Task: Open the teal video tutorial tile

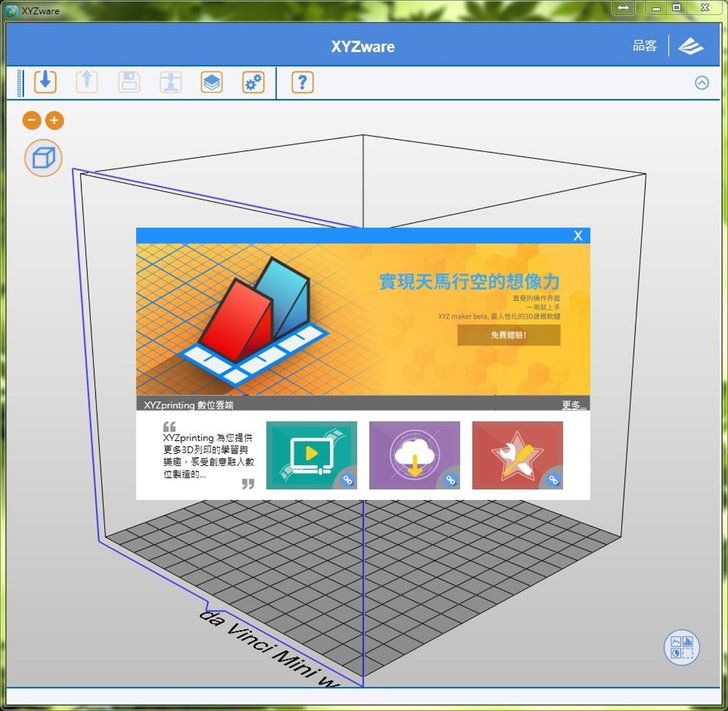Action: click(312, 455)
